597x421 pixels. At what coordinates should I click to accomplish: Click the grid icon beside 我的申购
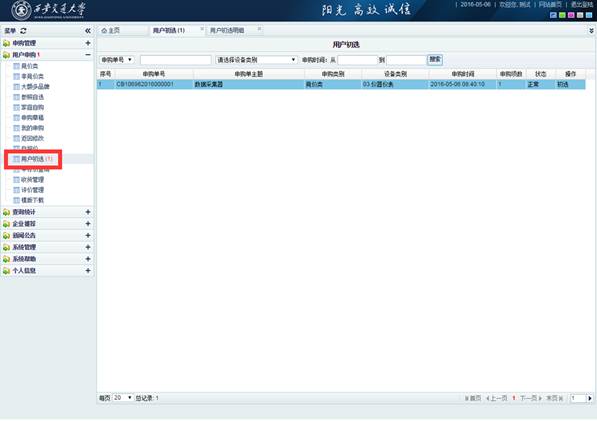pos(16,128)
